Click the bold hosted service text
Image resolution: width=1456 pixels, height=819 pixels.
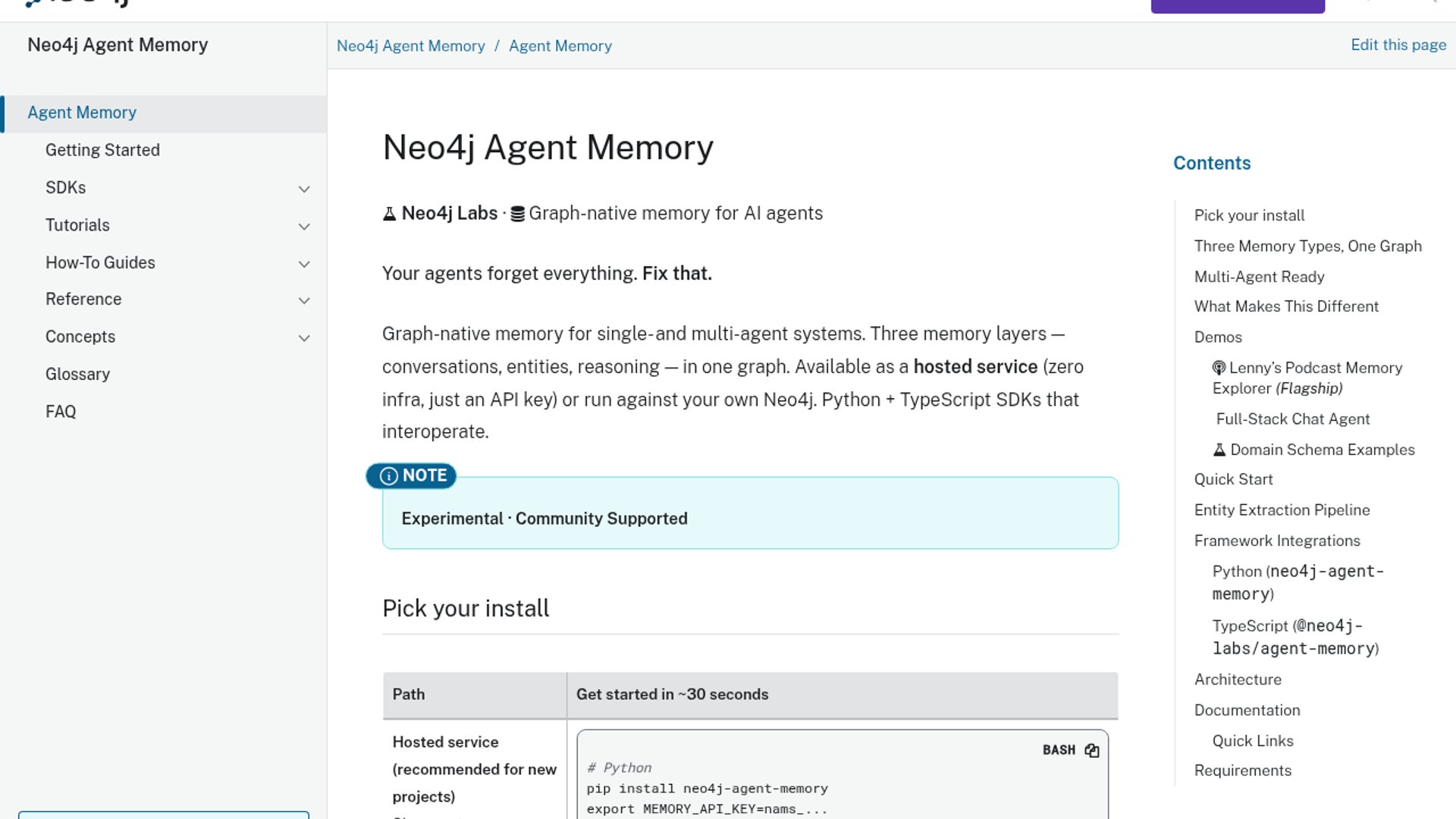coord(975,367)
